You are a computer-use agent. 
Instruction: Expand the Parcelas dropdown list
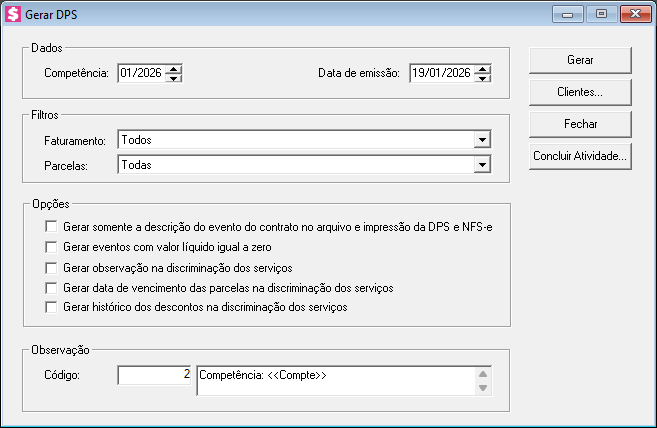click(x=482, y=164)
